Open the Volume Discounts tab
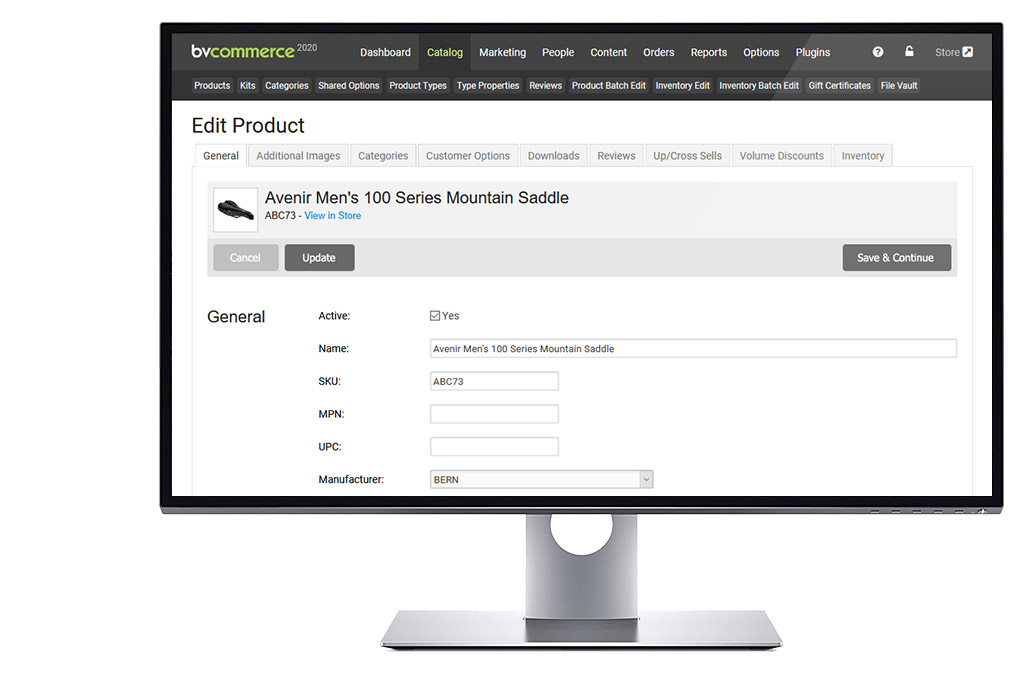The height and width of the screenshot is (697, 1020). tap(781, 156)
